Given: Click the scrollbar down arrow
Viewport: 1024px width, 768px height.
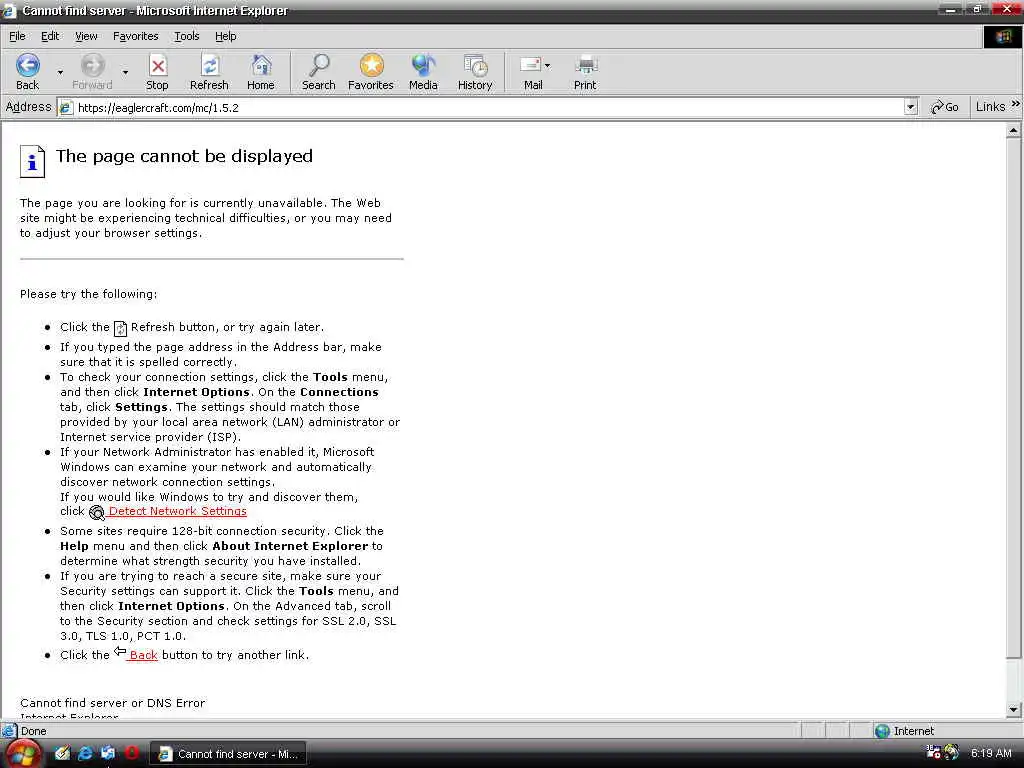Looking at the screenshot, I should click(1013, 709).
